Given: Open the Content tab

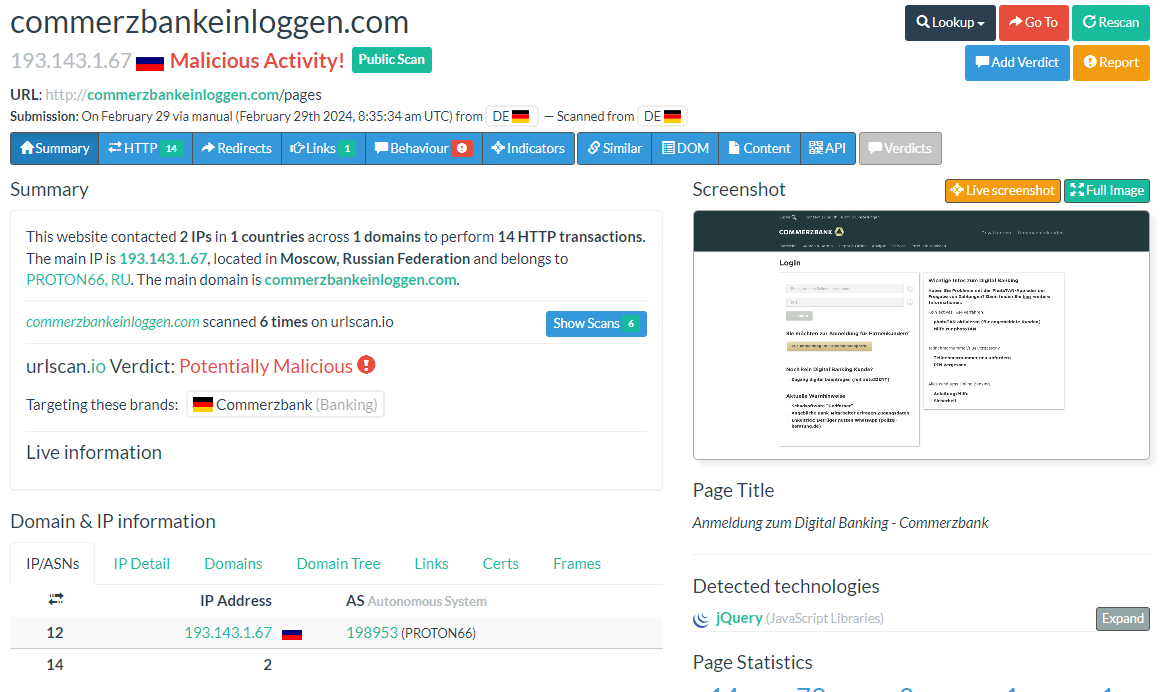Looking at the screenshot, I should (759, 148).
